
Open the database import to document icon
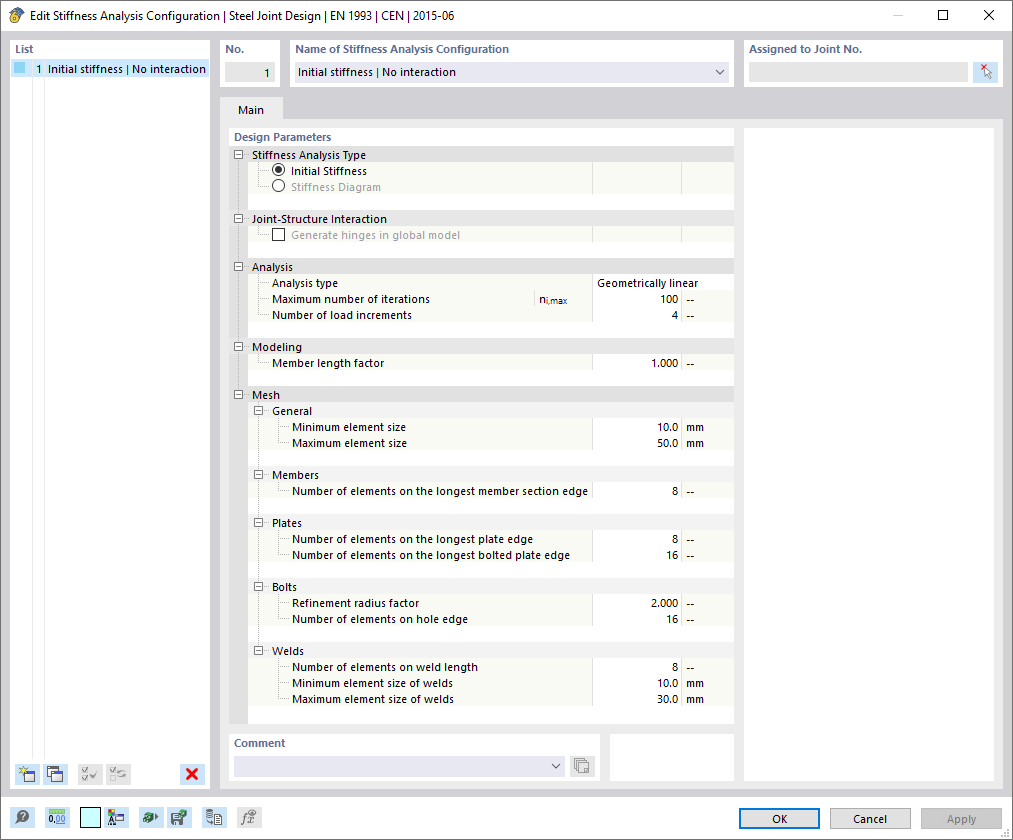(x=214, y=818)
